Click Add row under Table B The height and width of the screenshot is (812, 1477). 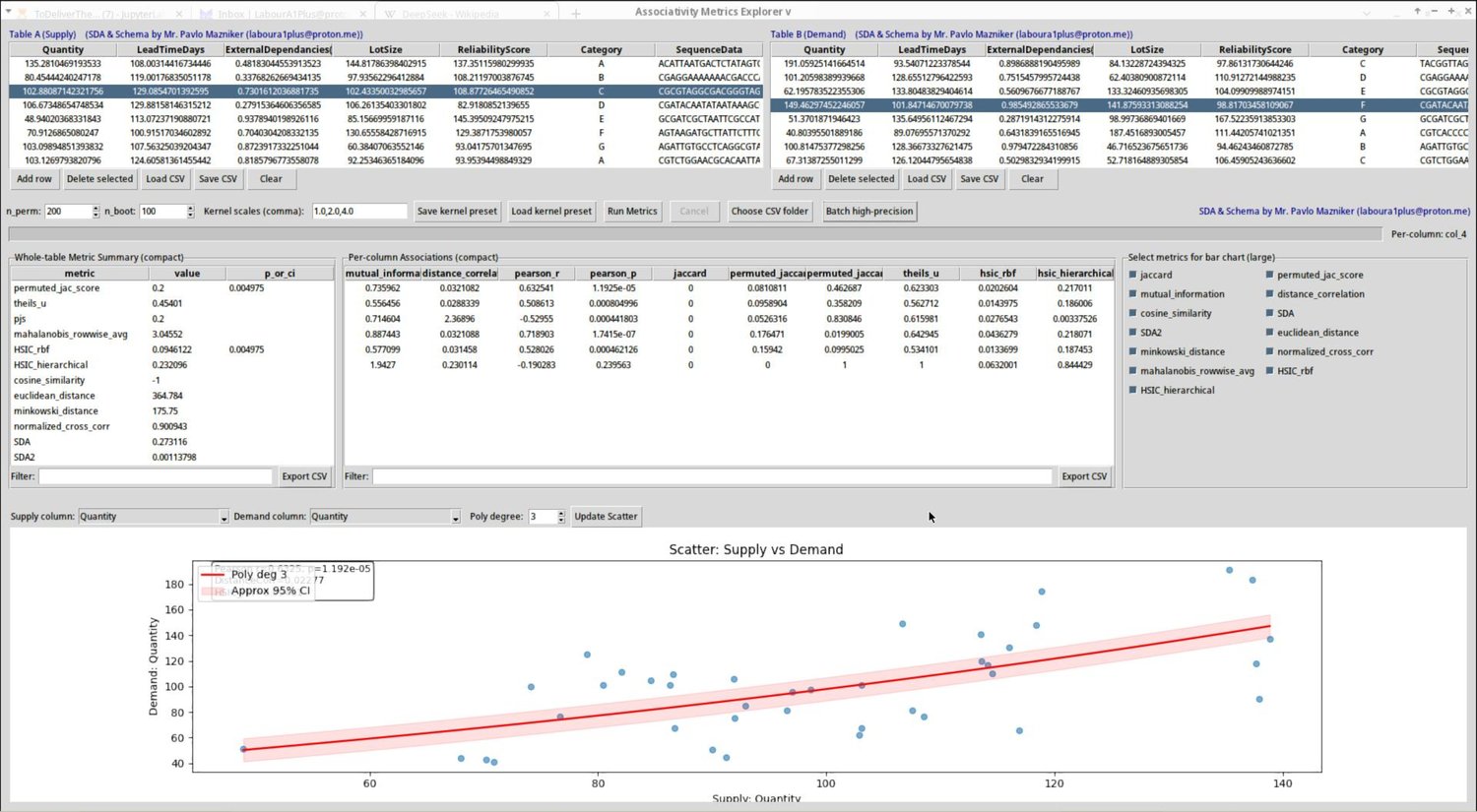[x=796, y=179]
